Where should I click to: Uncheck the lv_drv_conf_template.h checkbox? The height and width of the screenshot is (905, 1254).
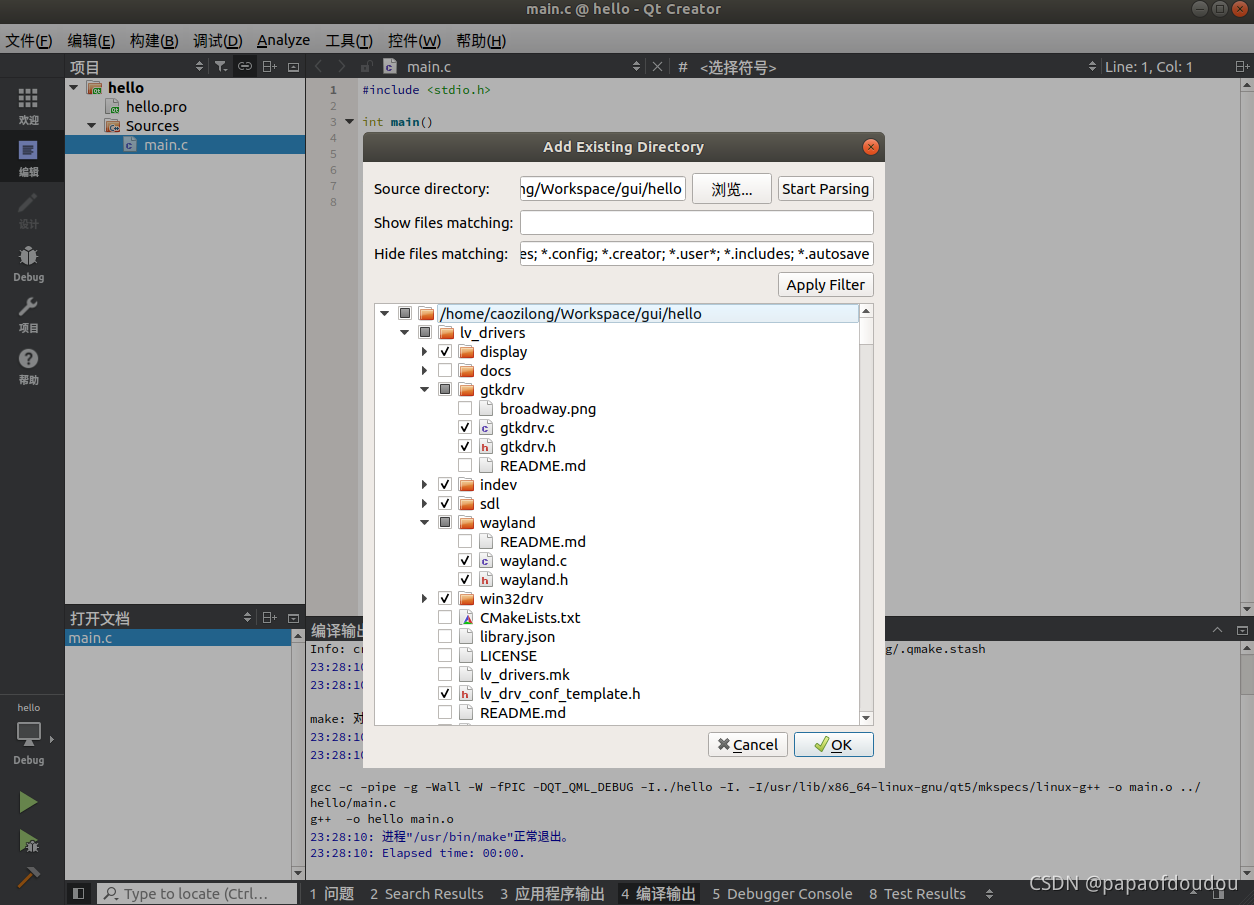445,693
